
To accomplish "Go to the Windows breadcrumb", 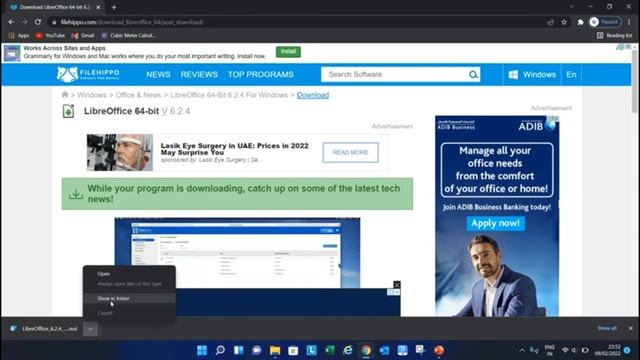I will coord(92,95).
